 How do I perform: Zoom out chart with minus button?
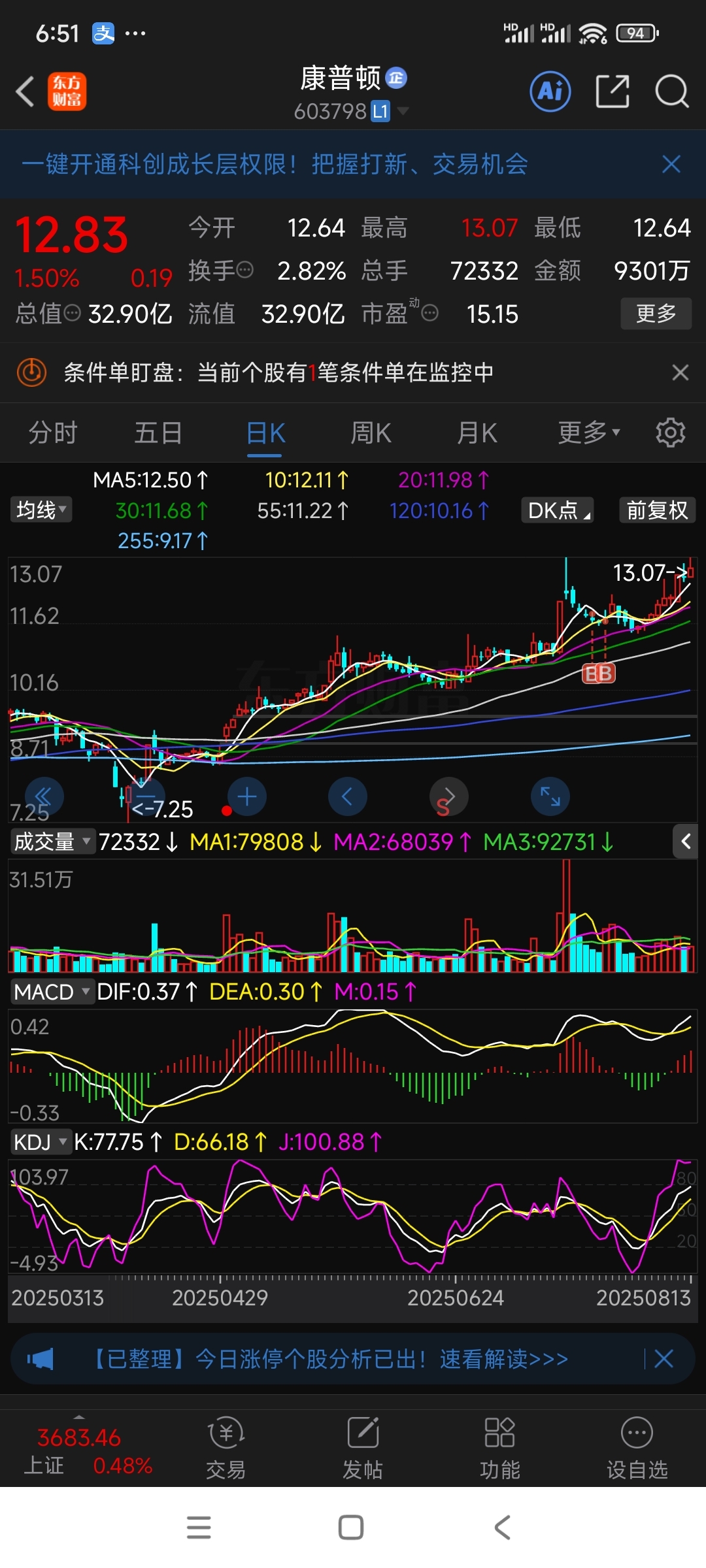pyautogui.click(x=145, y=796)
